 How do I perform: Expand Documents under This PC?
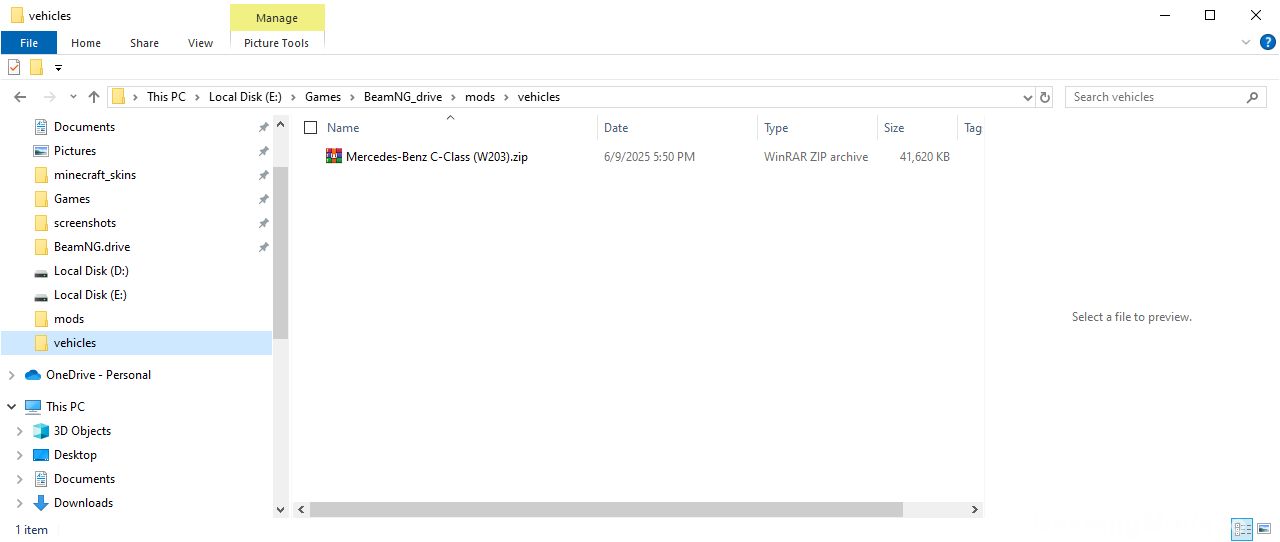20,479
